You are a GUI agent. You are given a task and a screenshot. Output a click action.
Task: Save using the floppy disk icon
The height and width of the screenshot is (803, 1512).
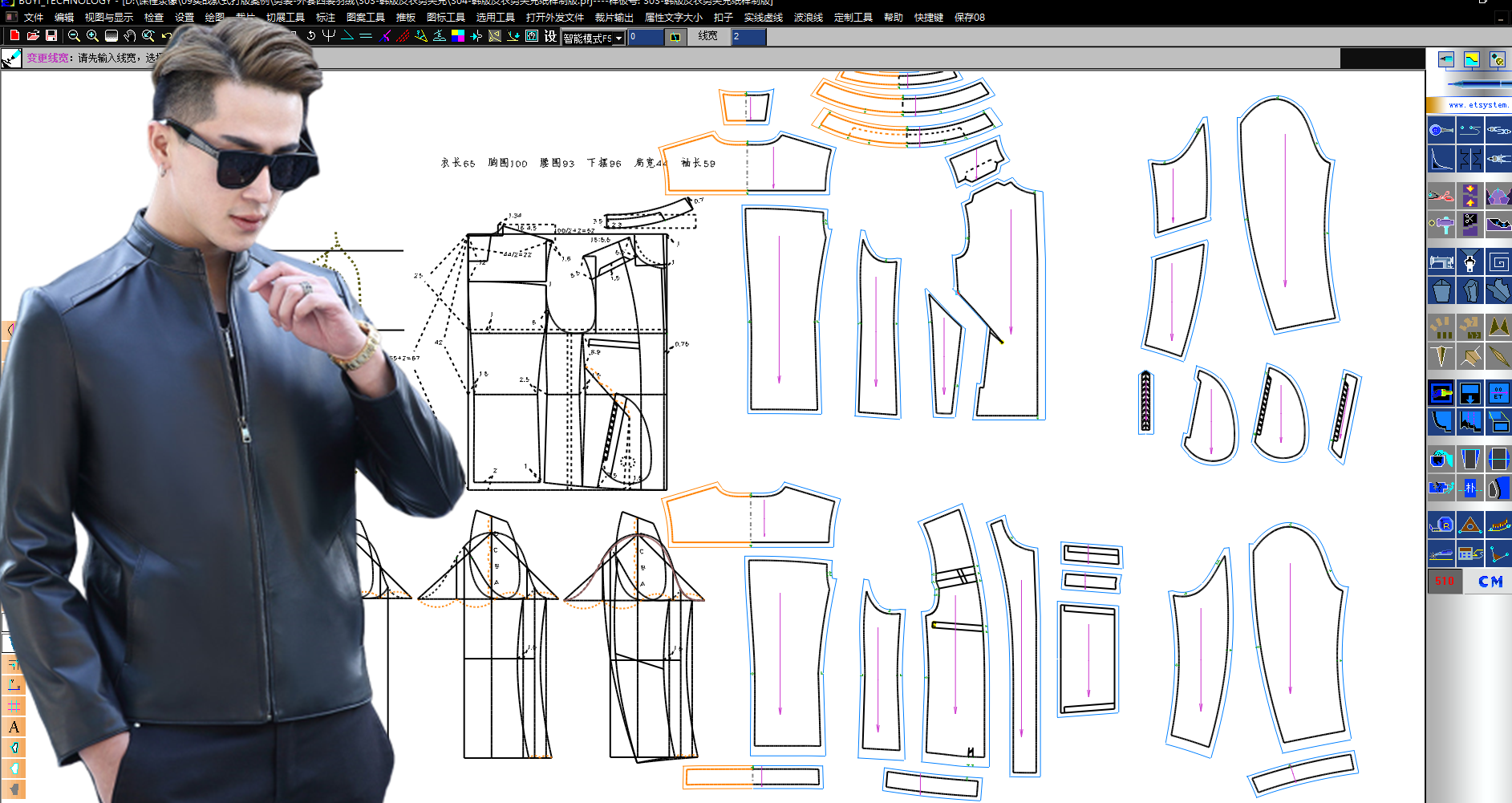click(51, 35)
